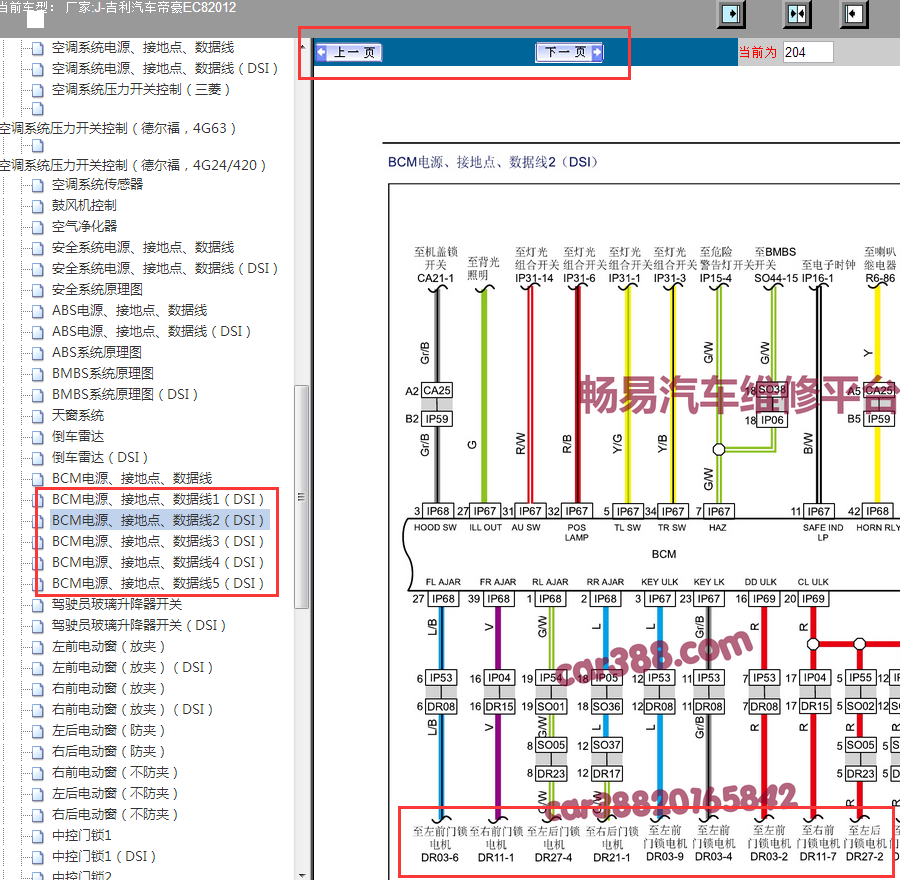Click the tree panel vertical scrollbar thumb
This screenshot has height=880, width=900.
(x=301, y=497)
